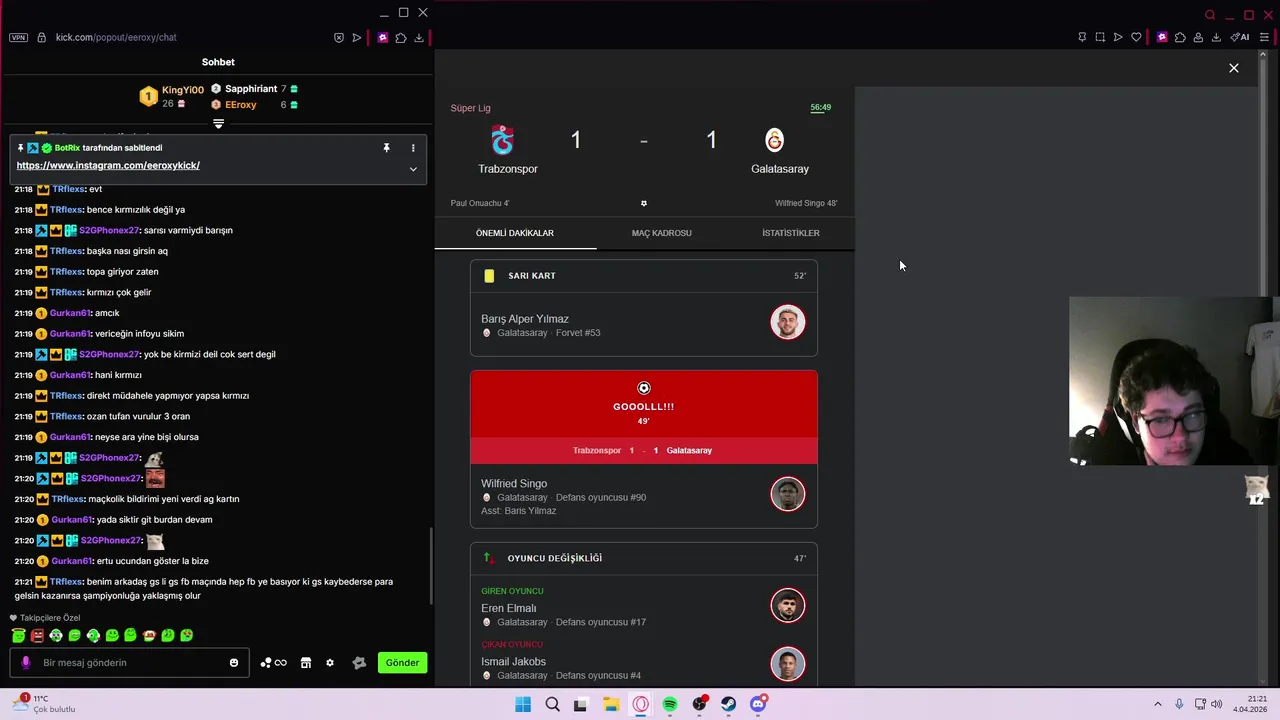1280x720 pixels.
Task: Open the snapshot capture icon in main browser toolbar
Action: pos(1100,38)
